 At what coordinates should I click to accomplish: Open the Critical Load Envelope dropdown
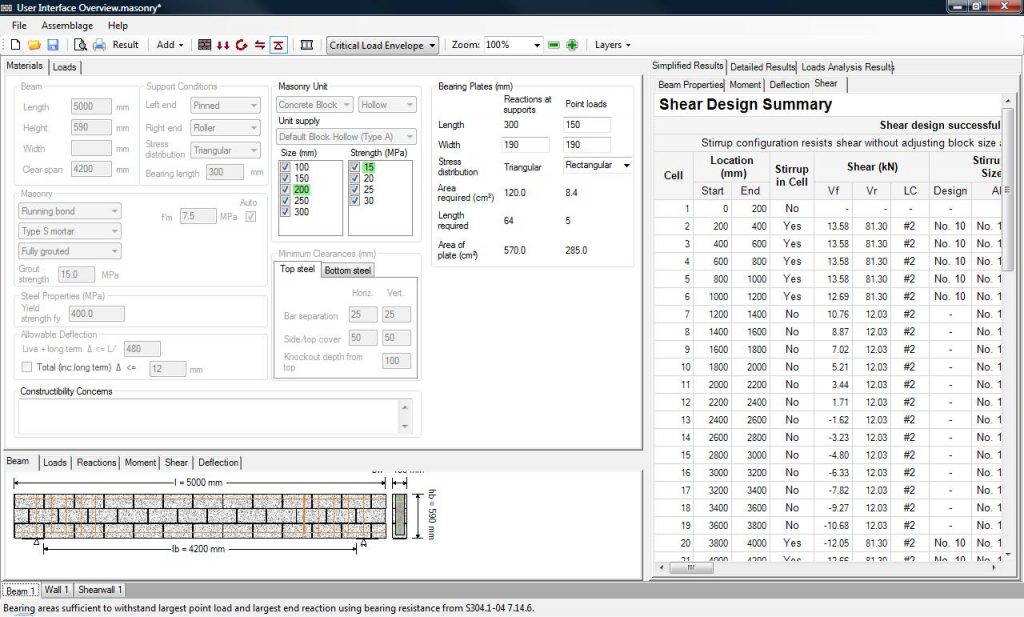point(382,45)
